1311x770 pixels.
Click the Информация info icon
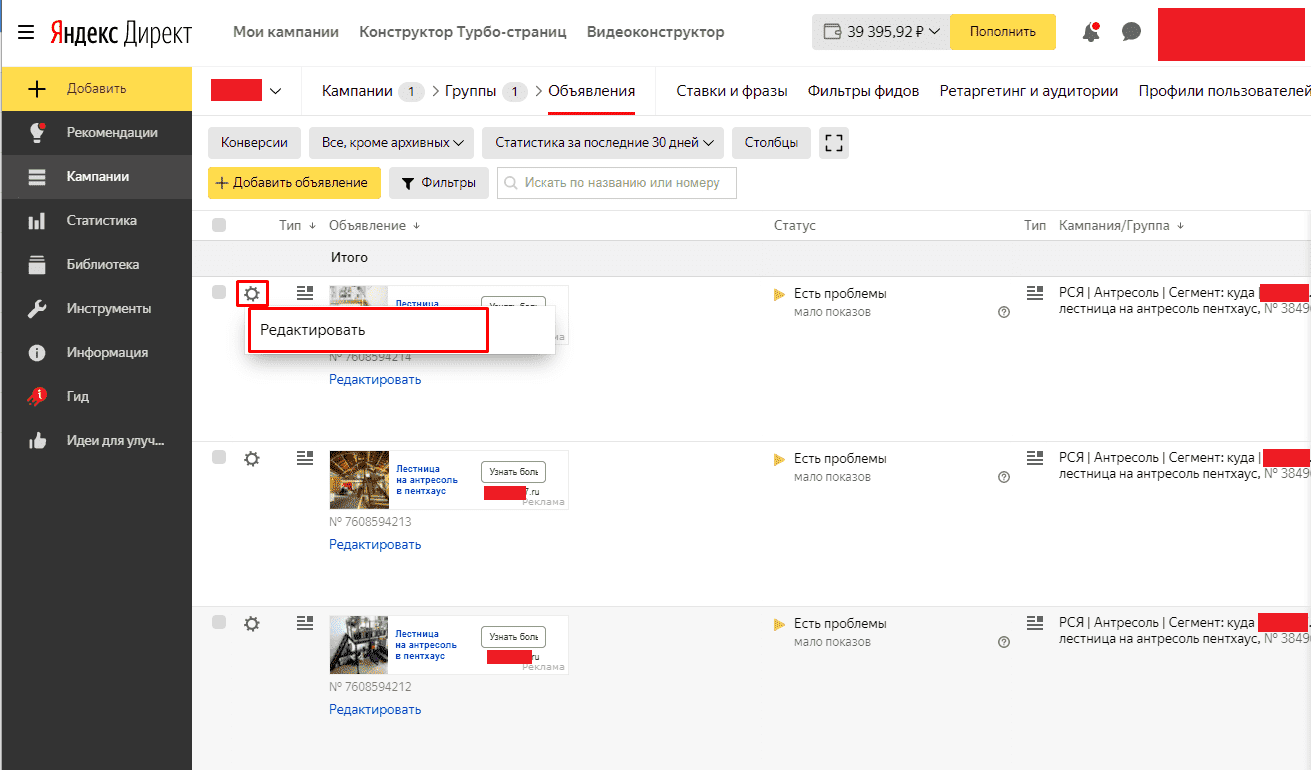[37, 353]
